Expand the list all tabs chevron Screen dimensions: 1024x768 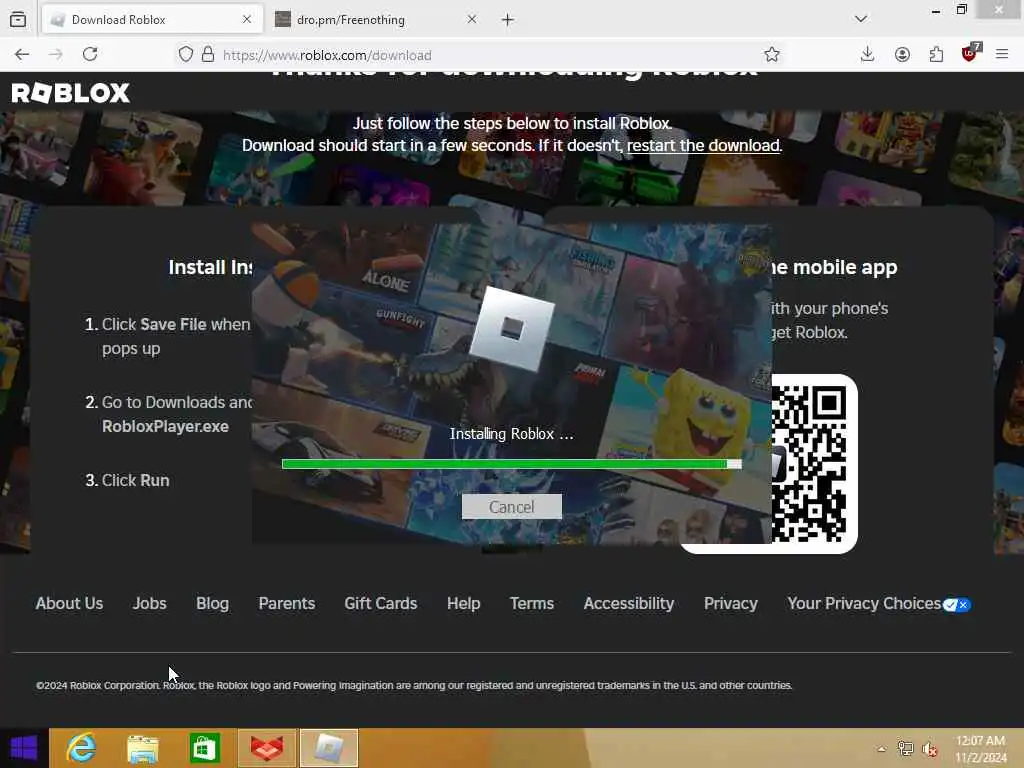tap(861, 19)
